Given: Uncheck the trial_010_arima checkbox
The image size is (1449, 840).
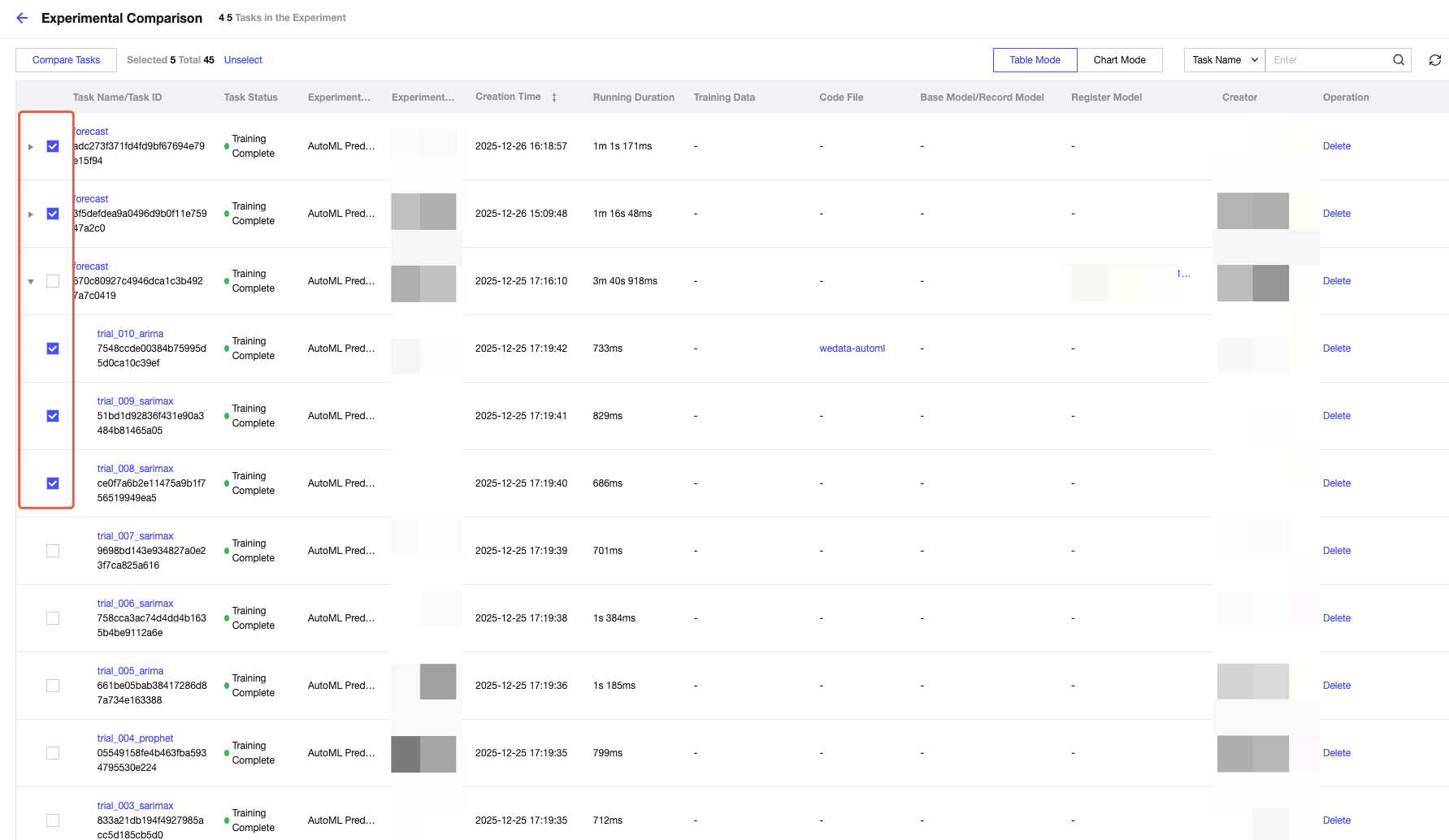Looking at the screenshot, I should [x=53, y=349].
